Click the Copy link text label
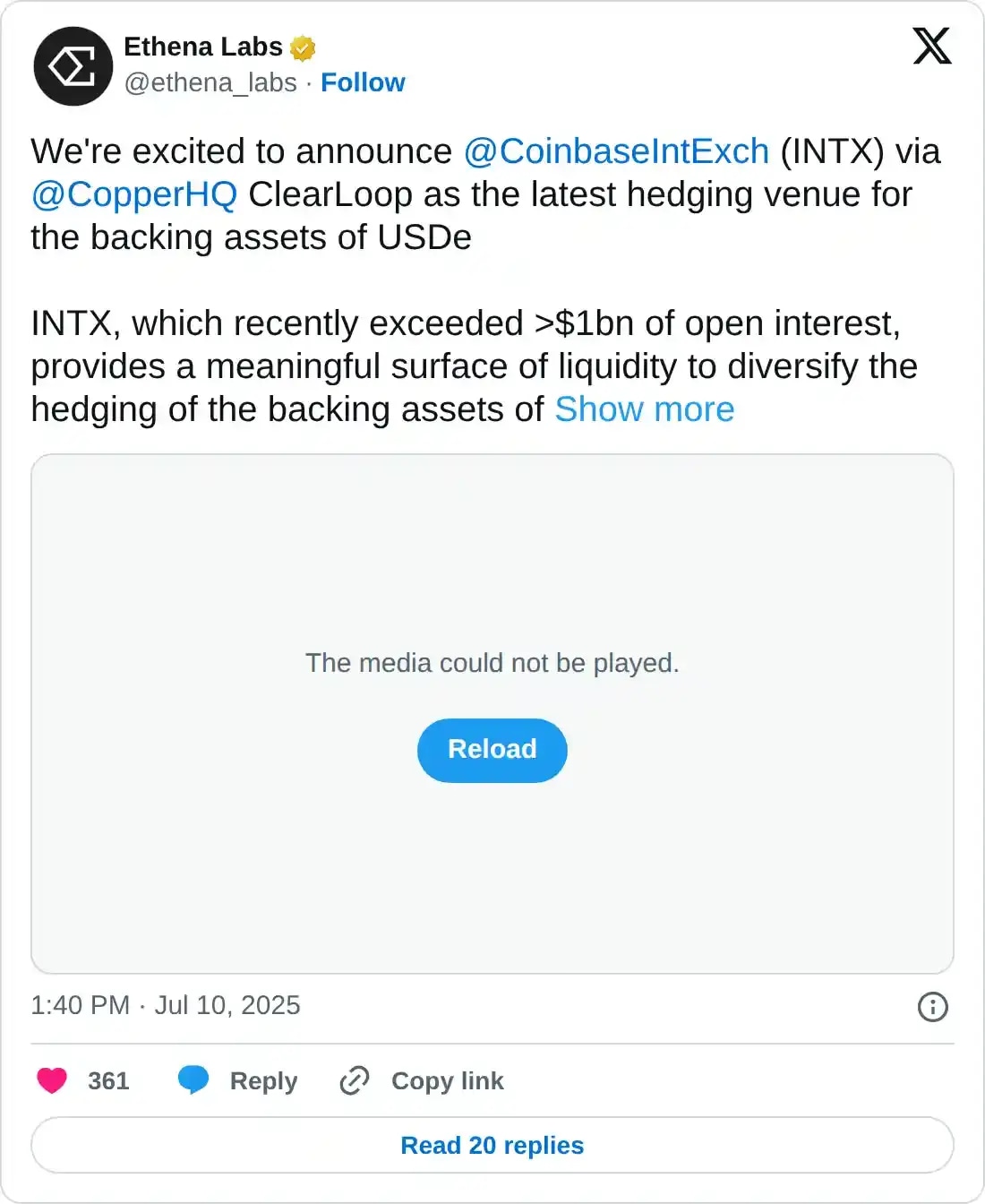Screen dimensions: 985x1204 pos(448,1081)
